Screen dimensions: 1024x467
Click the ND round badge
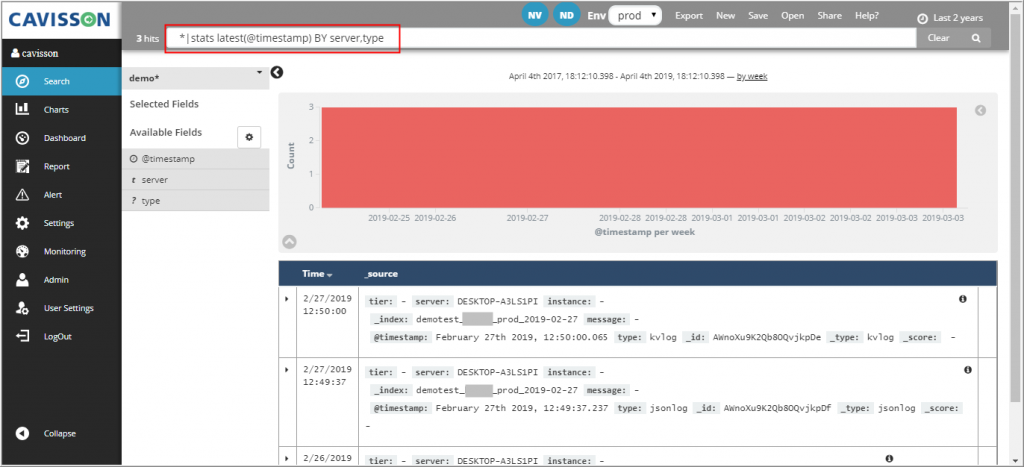[567, 15]
